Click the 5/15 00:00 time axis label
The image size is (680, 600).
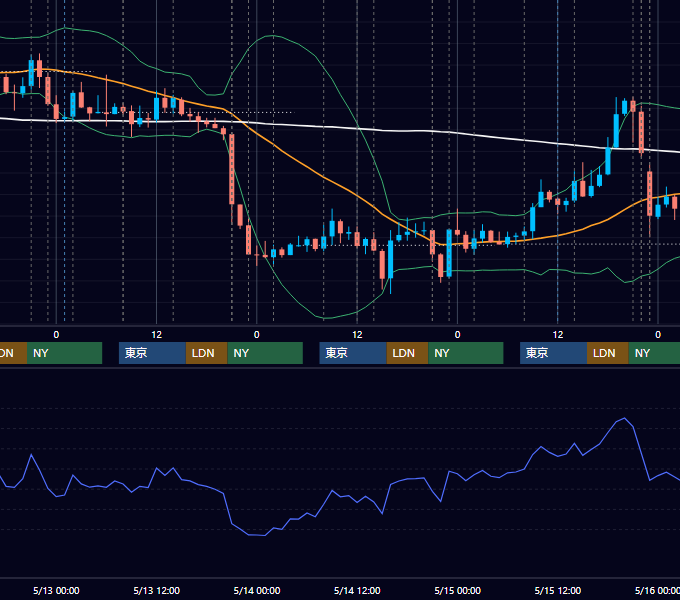(x=458, y=590)
